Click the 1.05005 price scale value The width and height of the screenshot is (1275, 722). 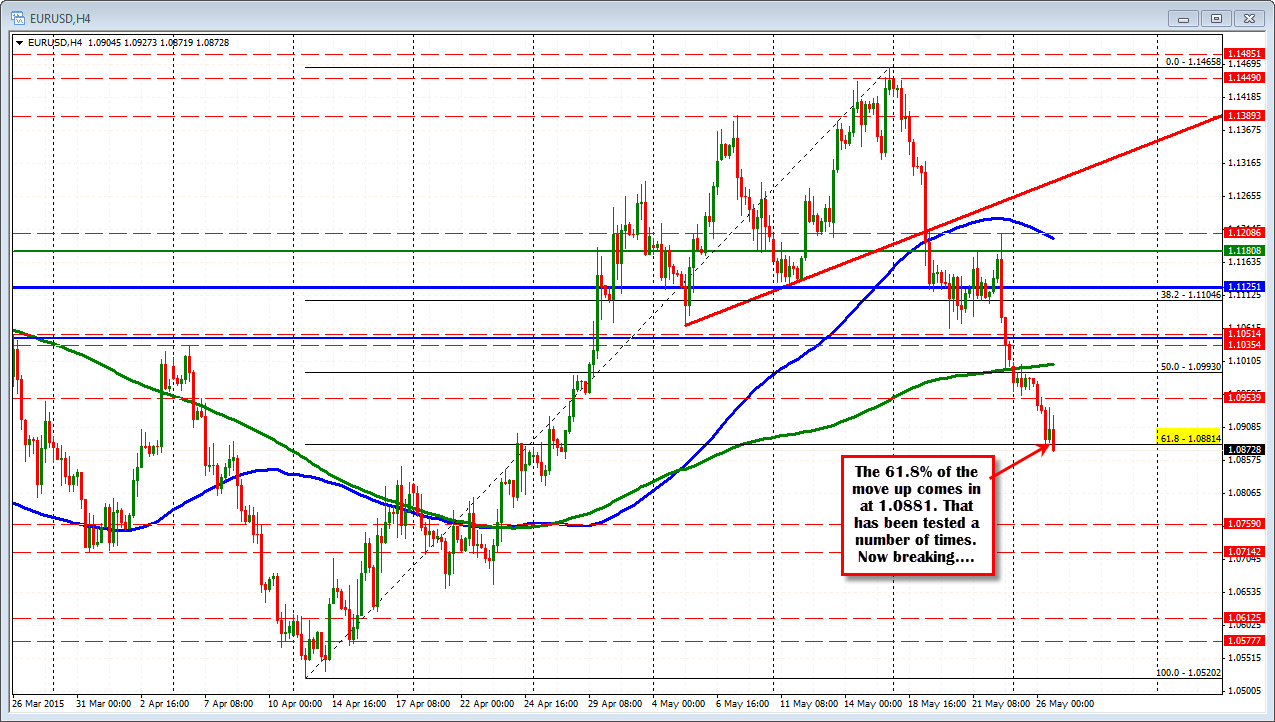1243,691
